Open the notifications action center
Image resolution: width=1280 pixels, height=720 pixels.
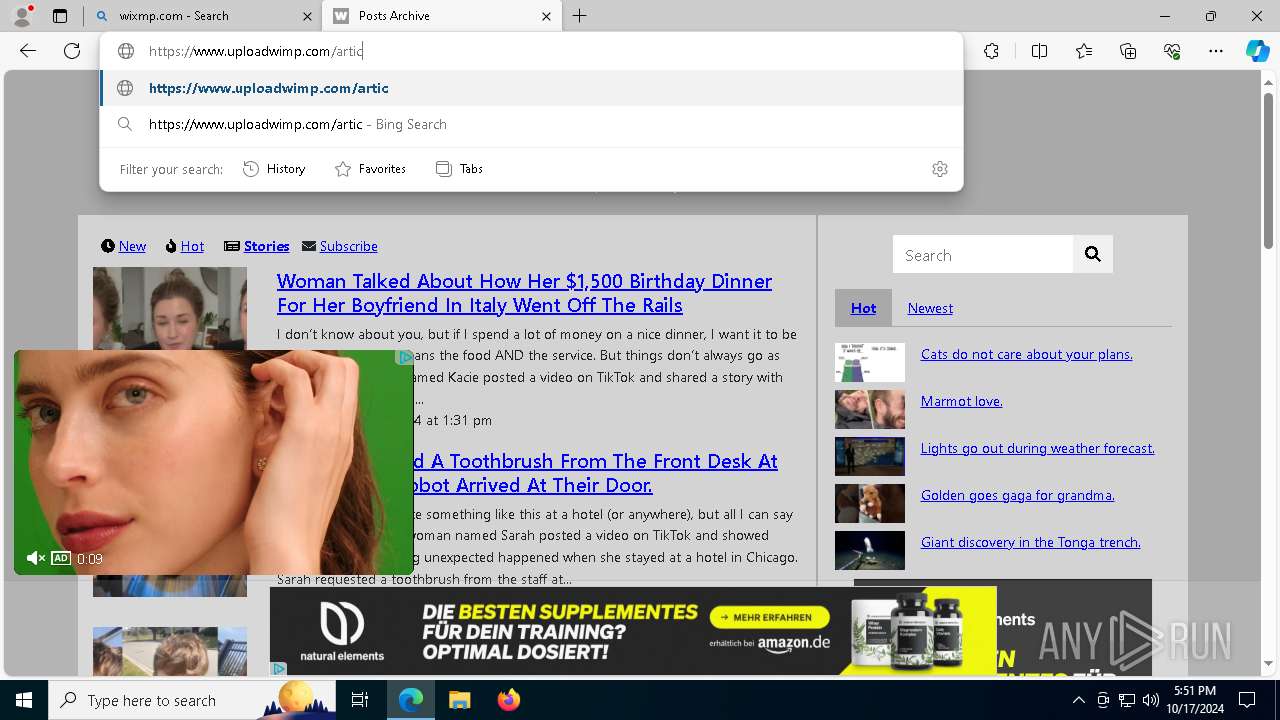[1247, 700]
